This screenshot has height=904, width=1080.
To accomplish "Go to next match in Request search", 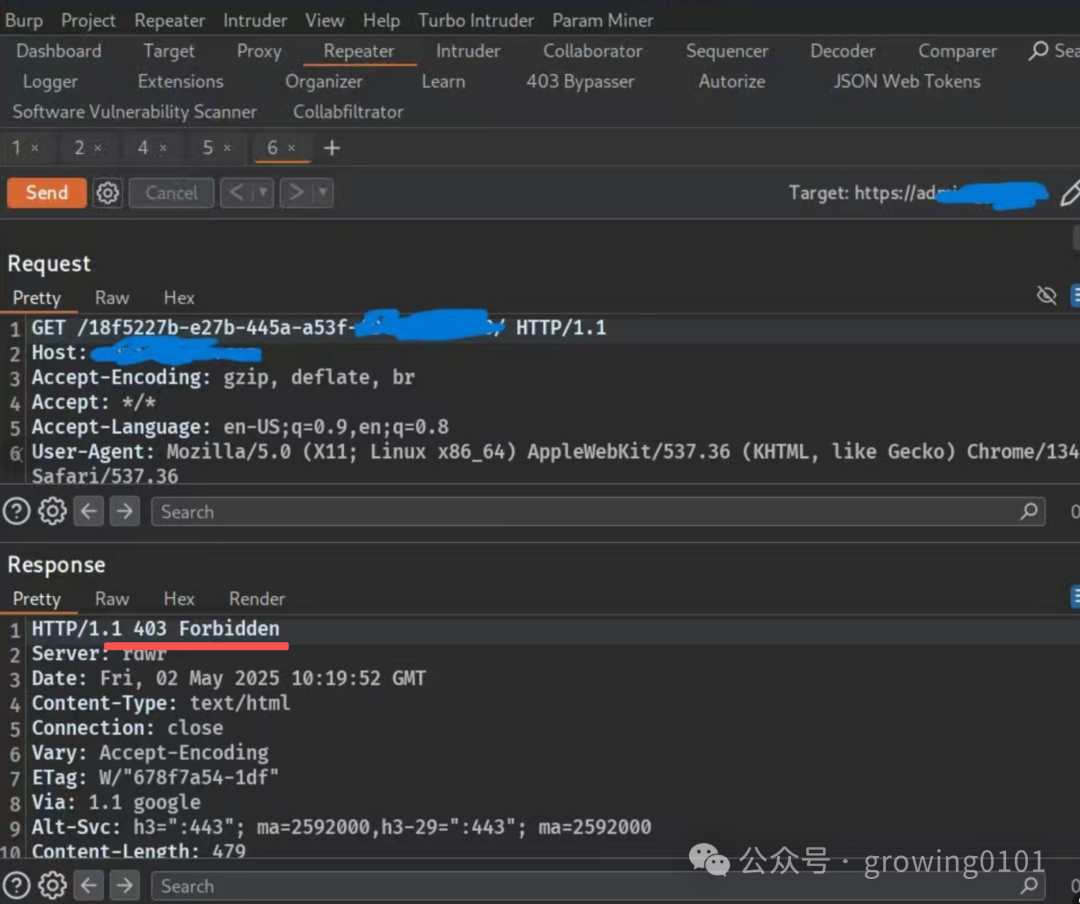I will [x=124, y=512].
